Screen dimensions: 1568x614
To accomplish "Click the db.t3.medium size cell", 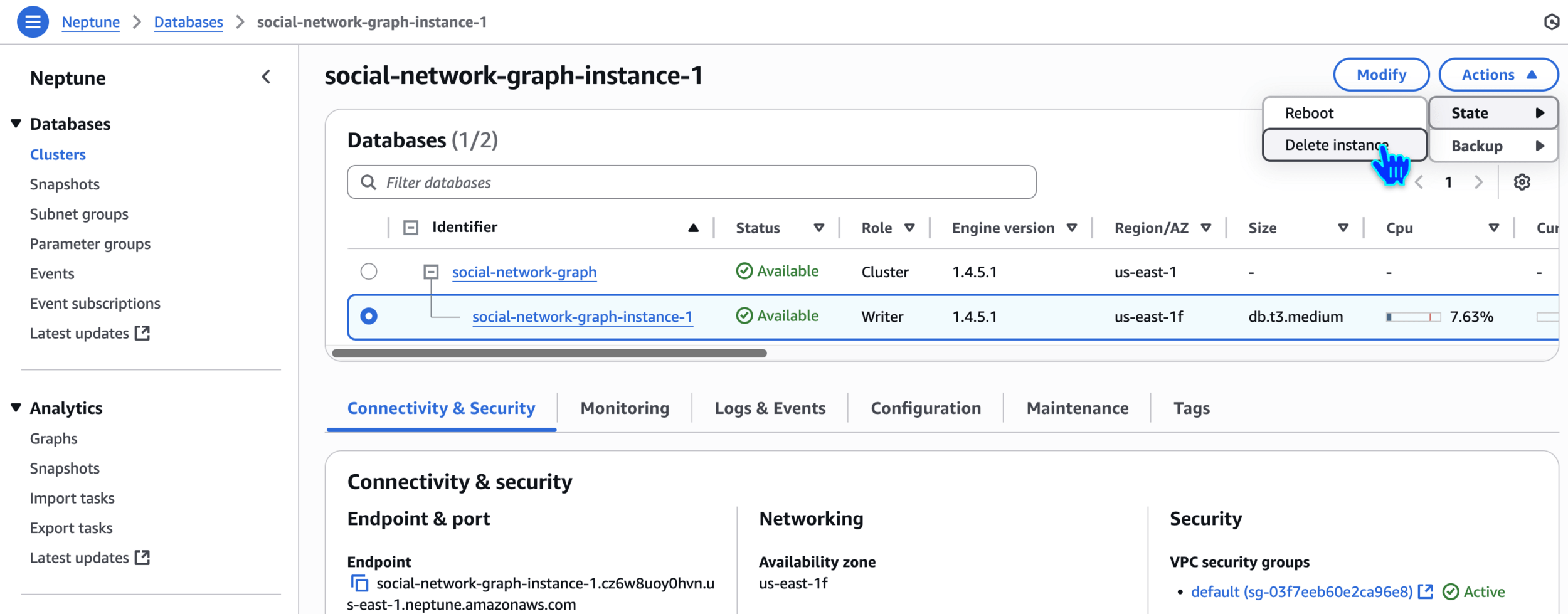I will (1295, 317).
